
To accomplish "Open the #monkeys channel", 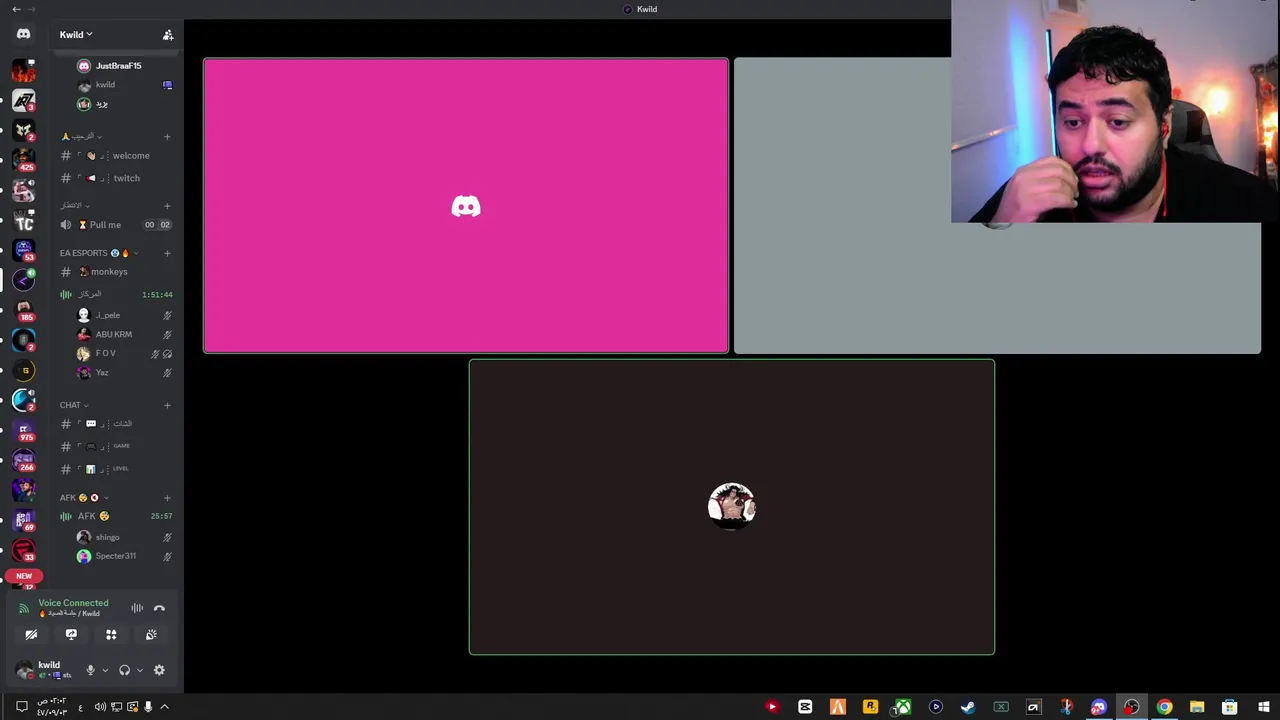I will click(117, 272).
